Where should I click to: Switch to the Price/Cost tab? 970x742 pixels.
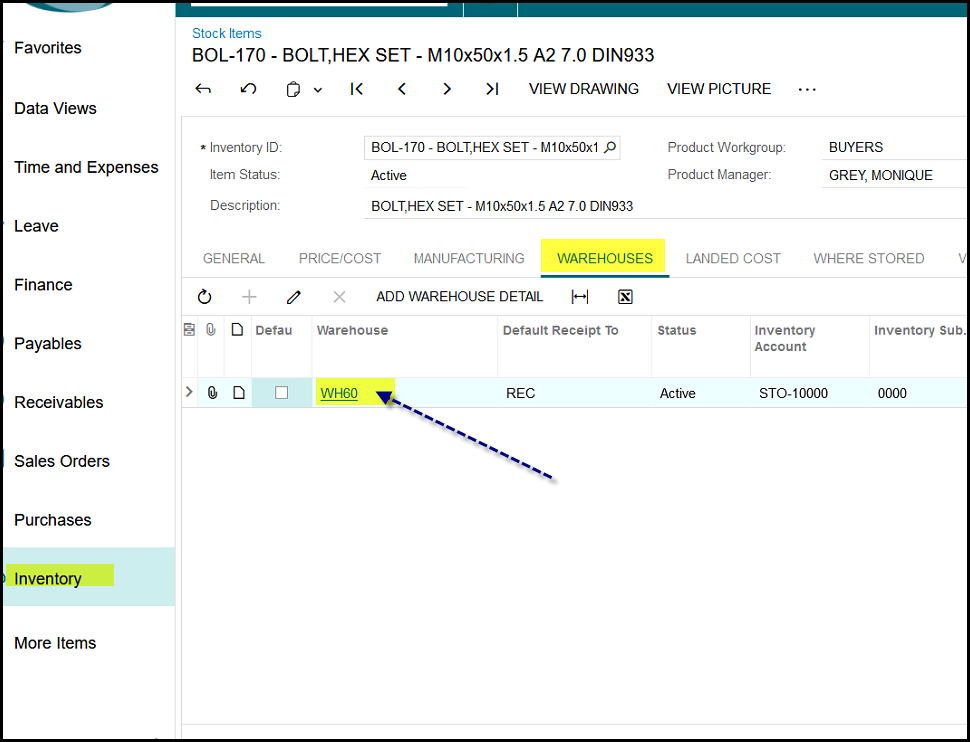340,258
